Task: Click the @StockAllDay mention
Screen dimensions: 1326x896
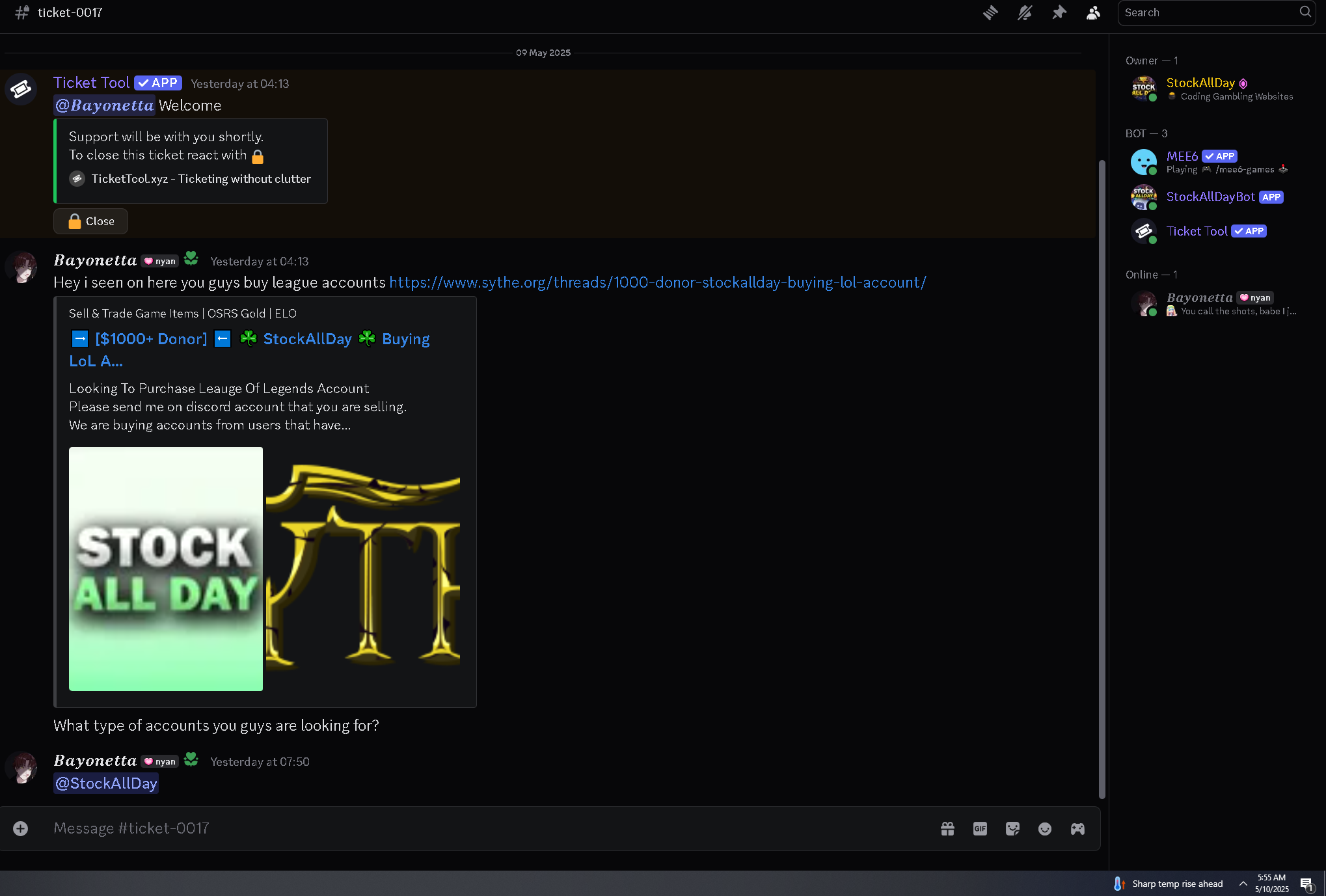Action: (106, 783)
